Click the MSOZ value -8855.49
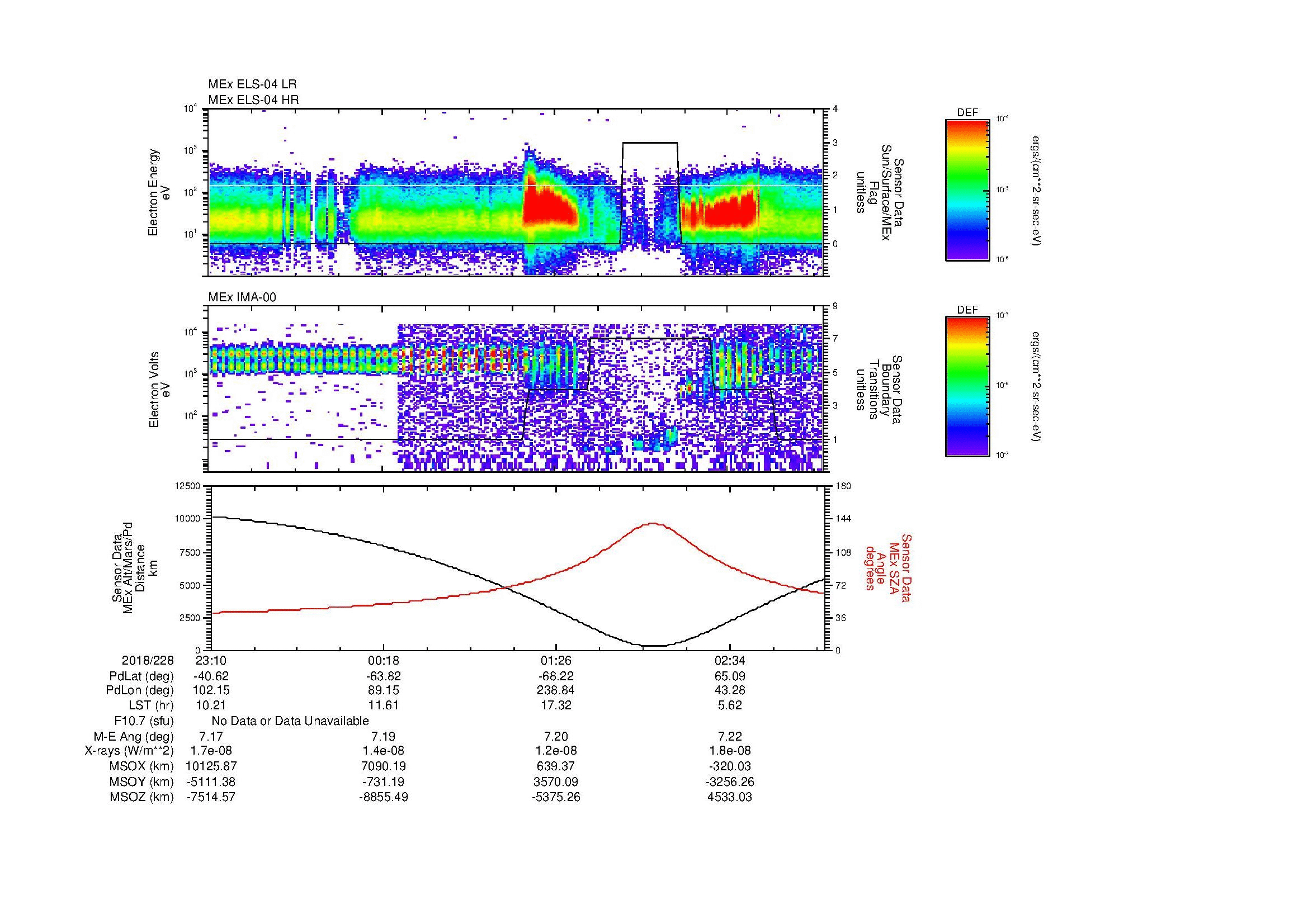The image size is (1308, 924). [384, 797]
